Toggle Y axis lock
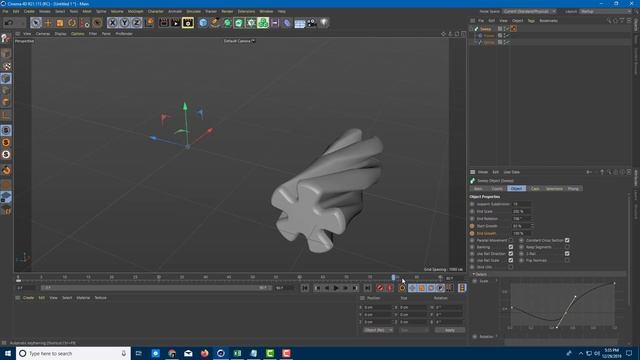 pos(124,23)
